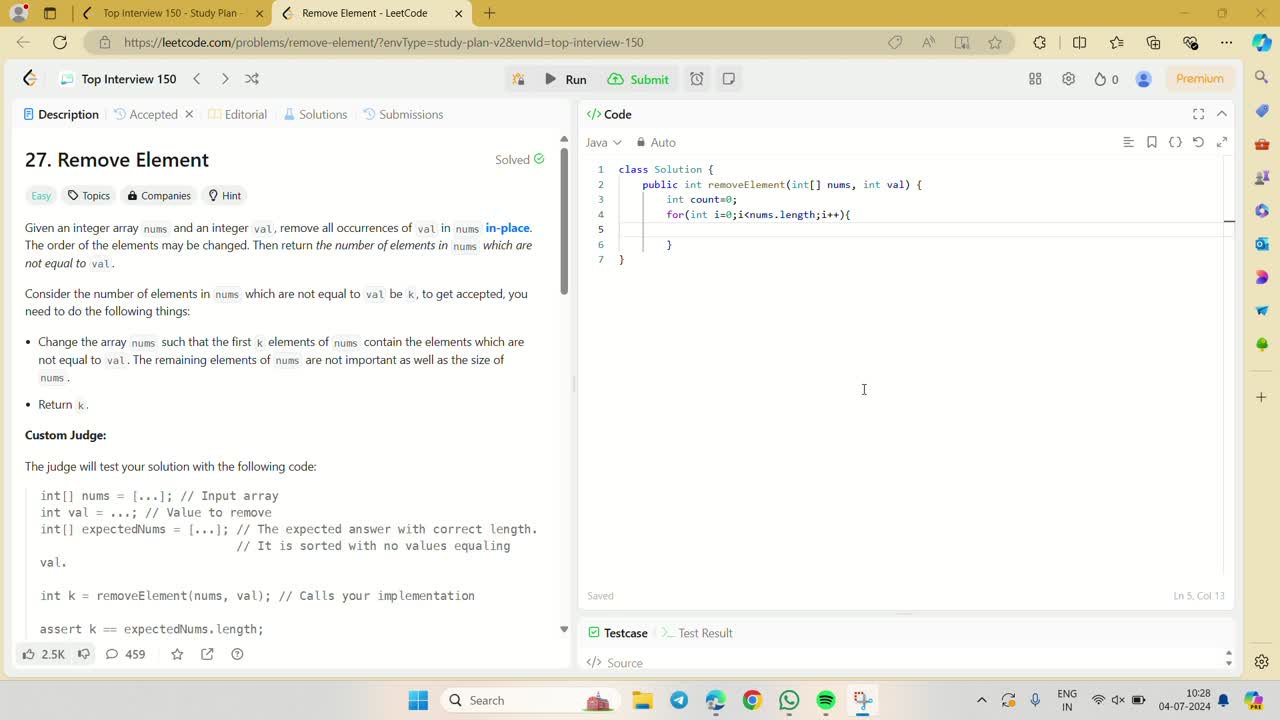Image resolution: width=1280 pixels, height=720 pixels.
Task: Open the help question mark icon
Action: pos(237,654)
